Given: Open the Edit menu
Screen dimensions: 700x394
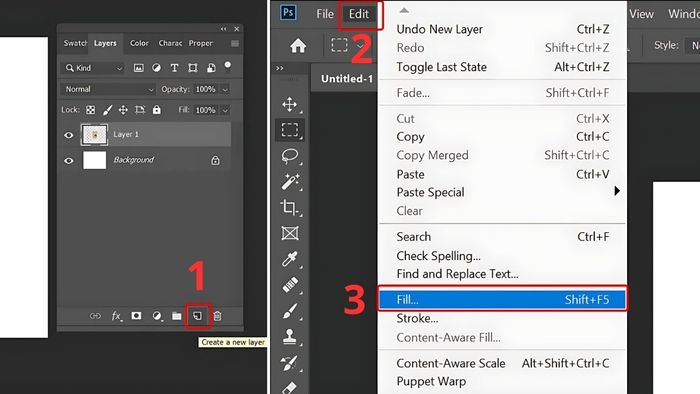Looking at the screenshot, I should click(359, 14).
